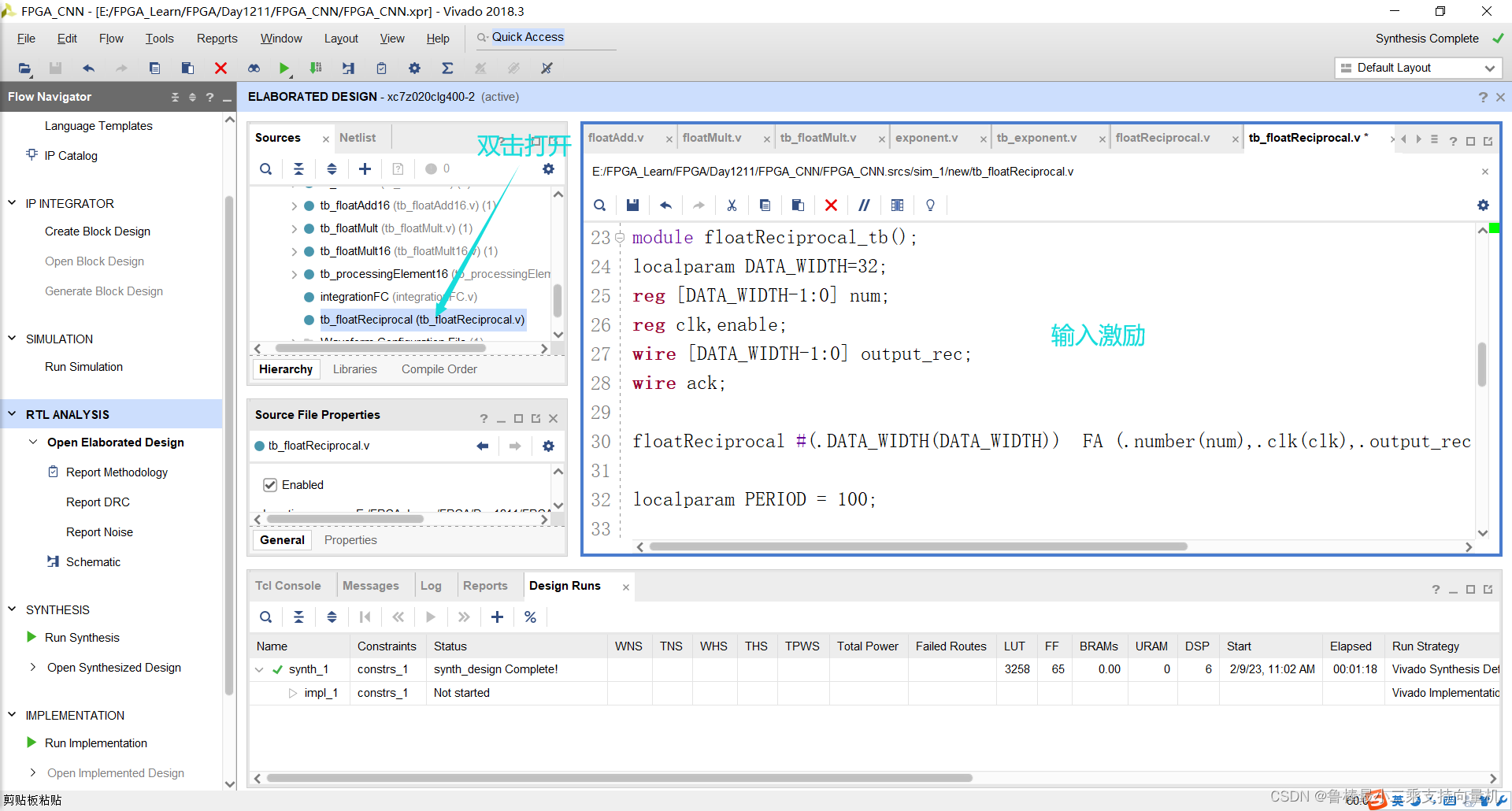Click the Run Synthesis green play toolbar icon

pyautogui.click(x=284, y=69)
